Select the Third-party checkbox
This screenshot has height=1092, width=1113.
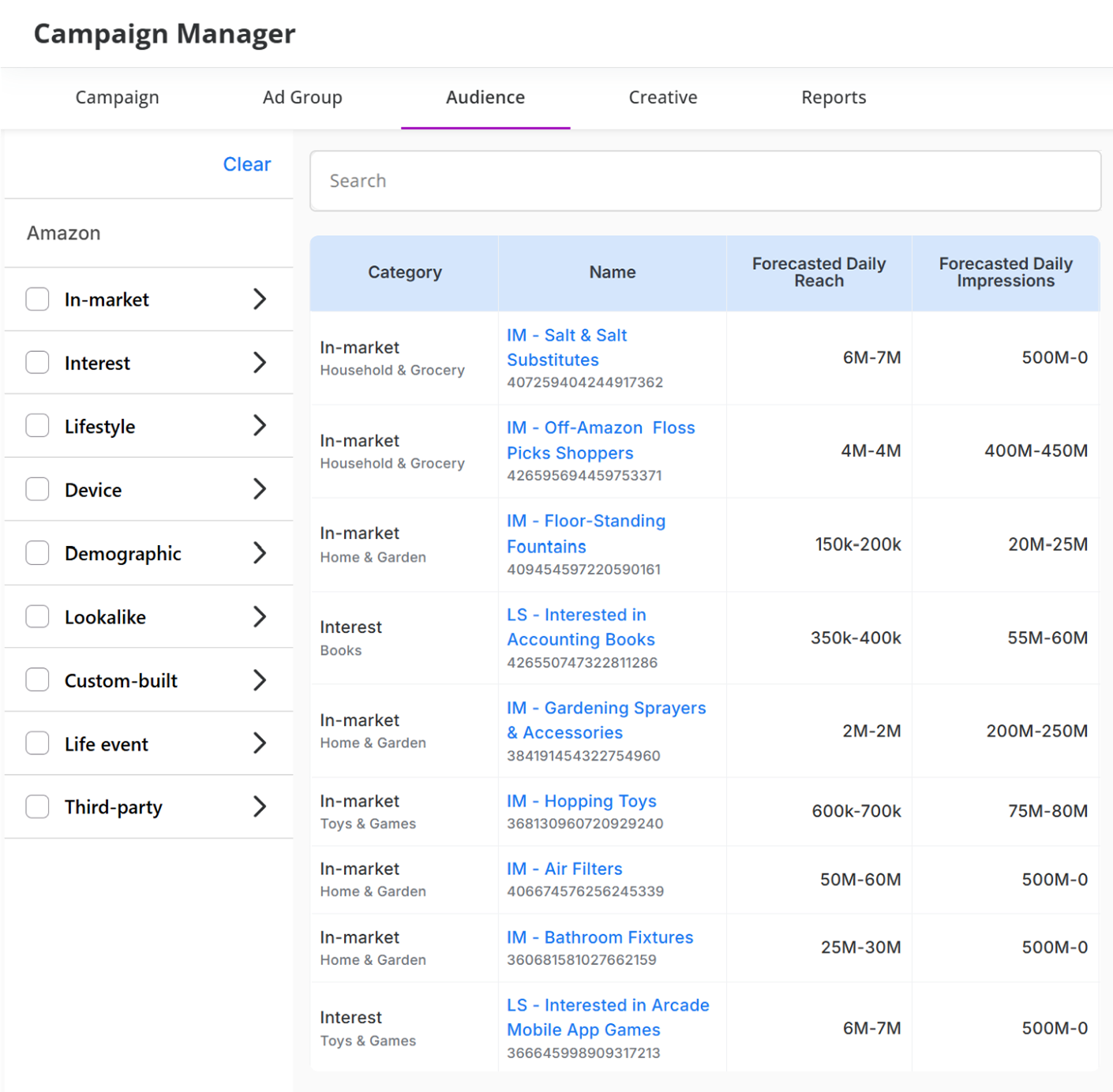37,806
